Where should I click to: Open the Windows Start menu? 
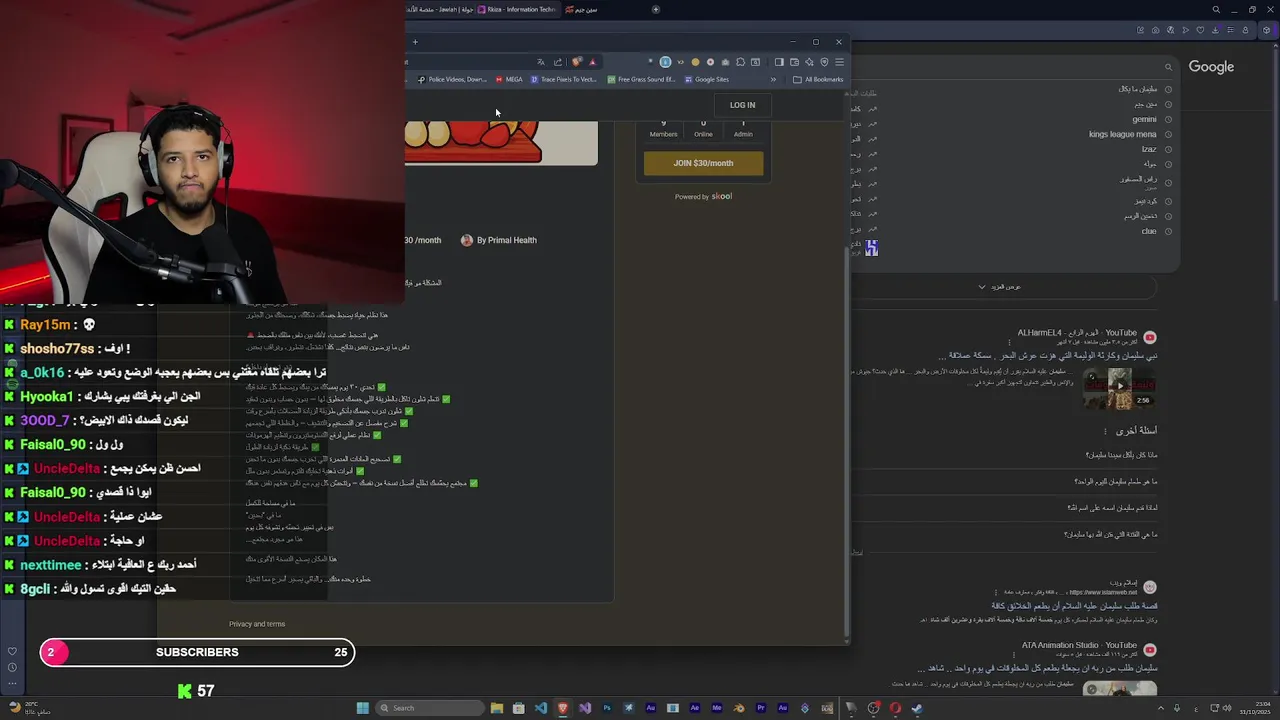[363, 708]
